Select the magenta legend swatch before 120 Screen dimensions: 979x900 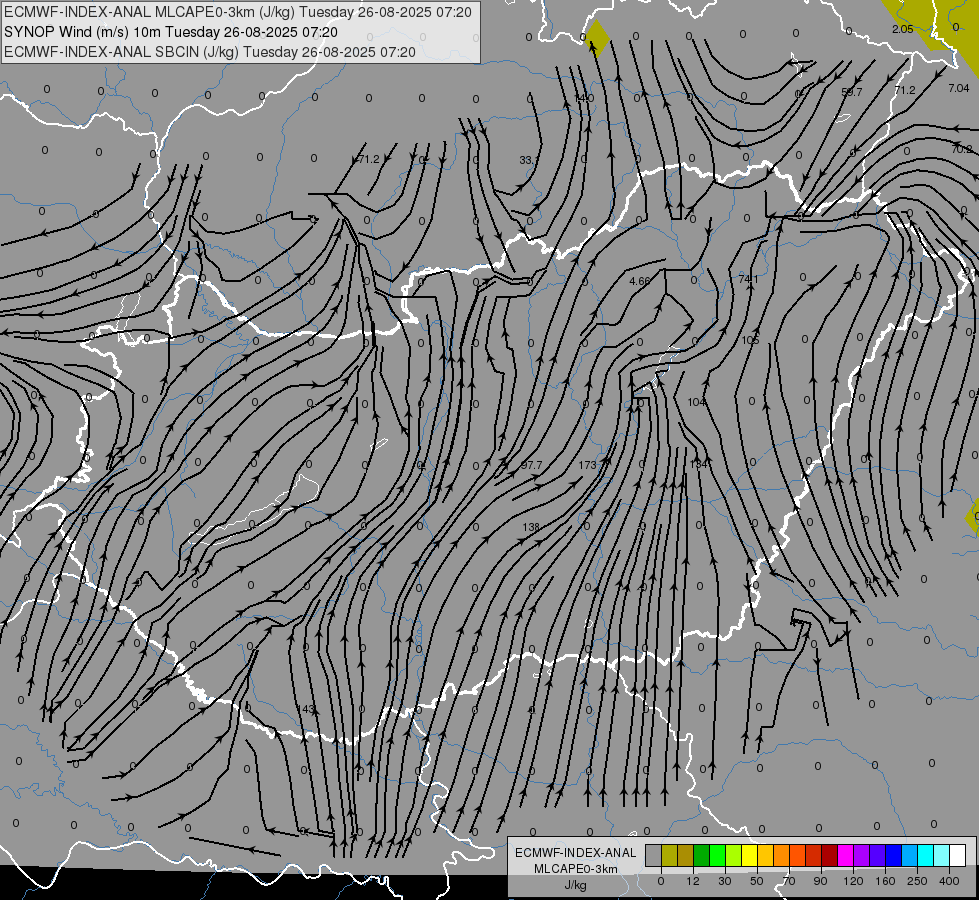pos(845,855)
